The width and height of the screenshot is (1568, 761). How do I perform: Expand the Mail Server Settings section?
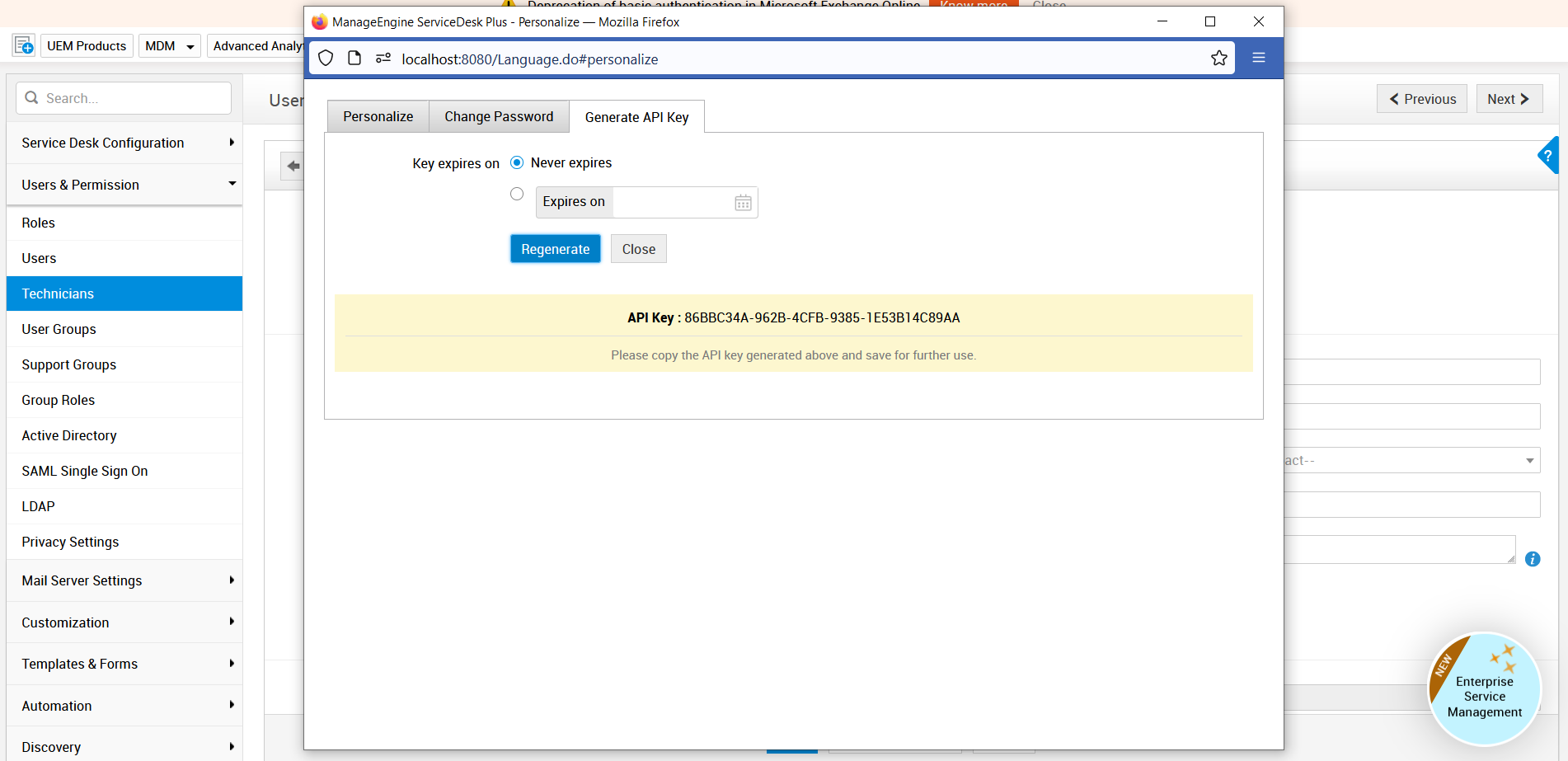tap(82, 580)
